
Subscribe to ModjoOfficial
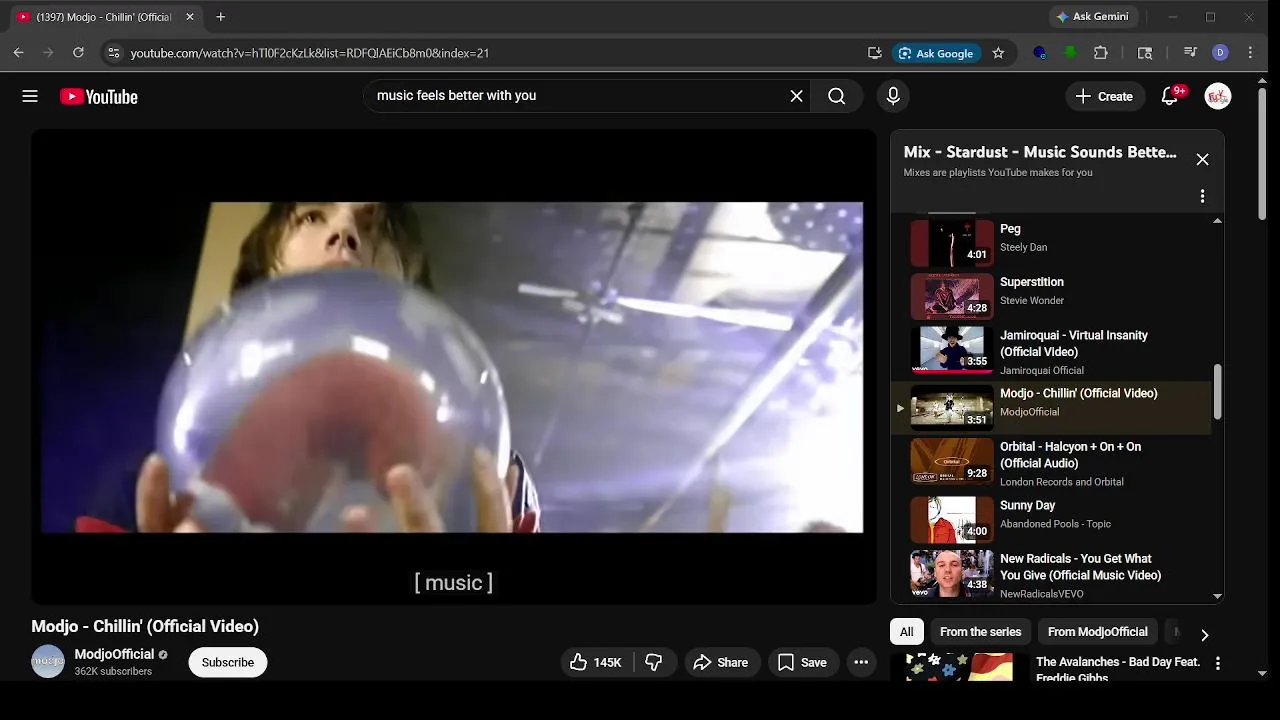tap(228, 662)
